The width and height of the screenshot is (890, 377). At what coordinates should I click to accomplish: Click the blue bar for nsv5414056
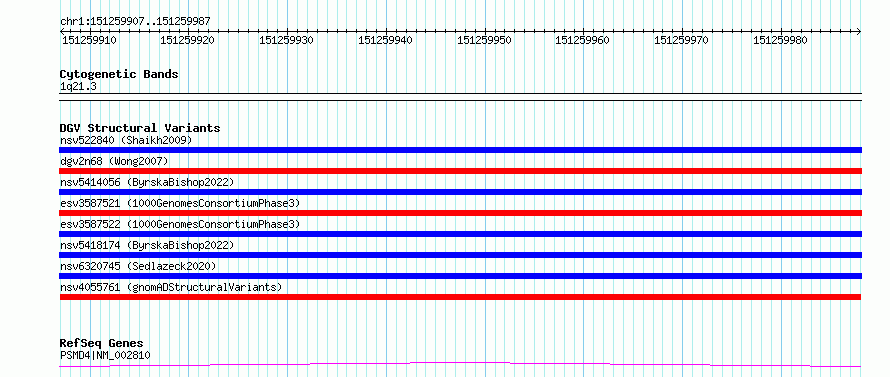460,192
